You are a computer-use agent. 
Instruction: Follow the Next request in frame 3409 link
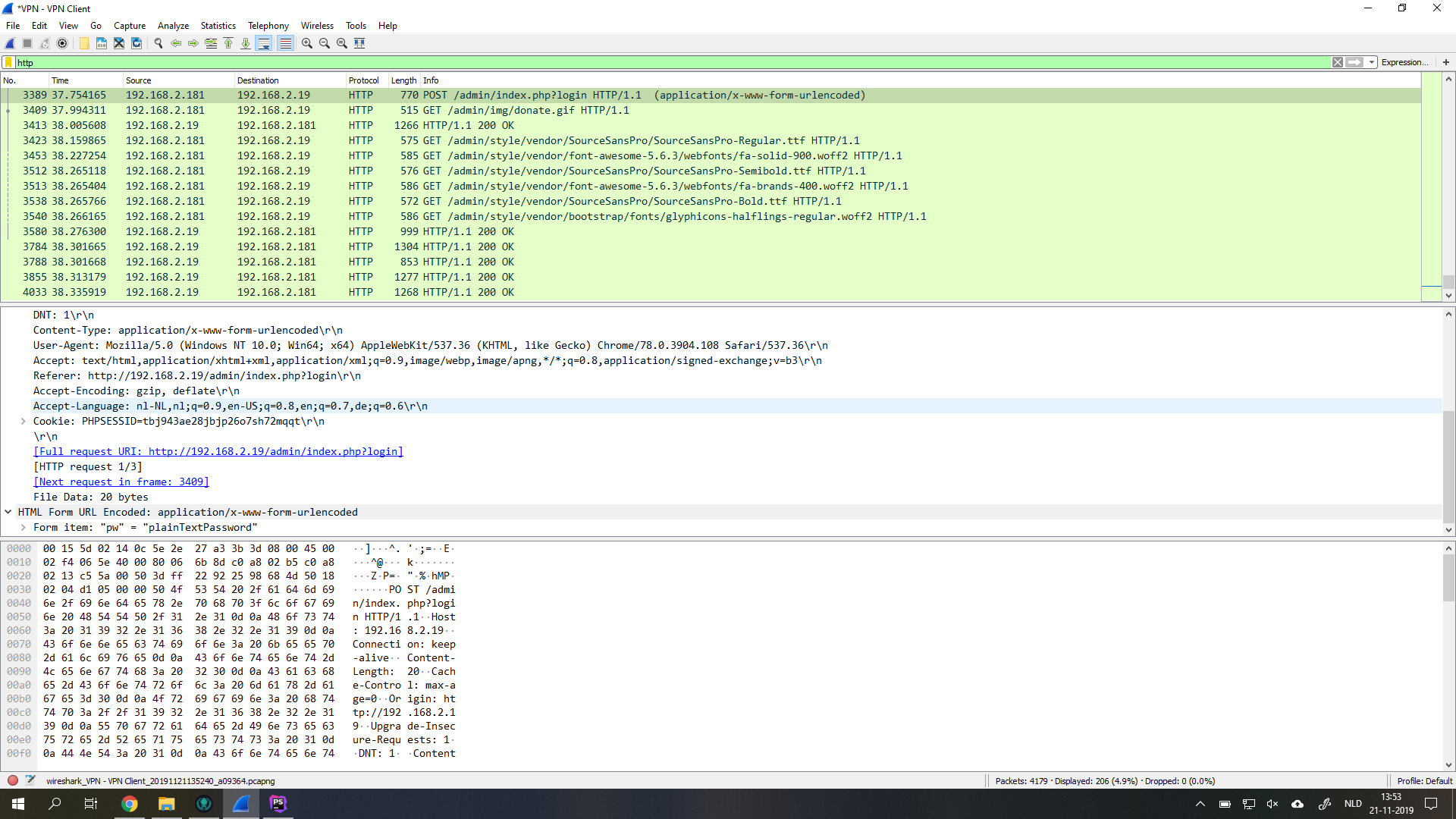coord(121,482)
